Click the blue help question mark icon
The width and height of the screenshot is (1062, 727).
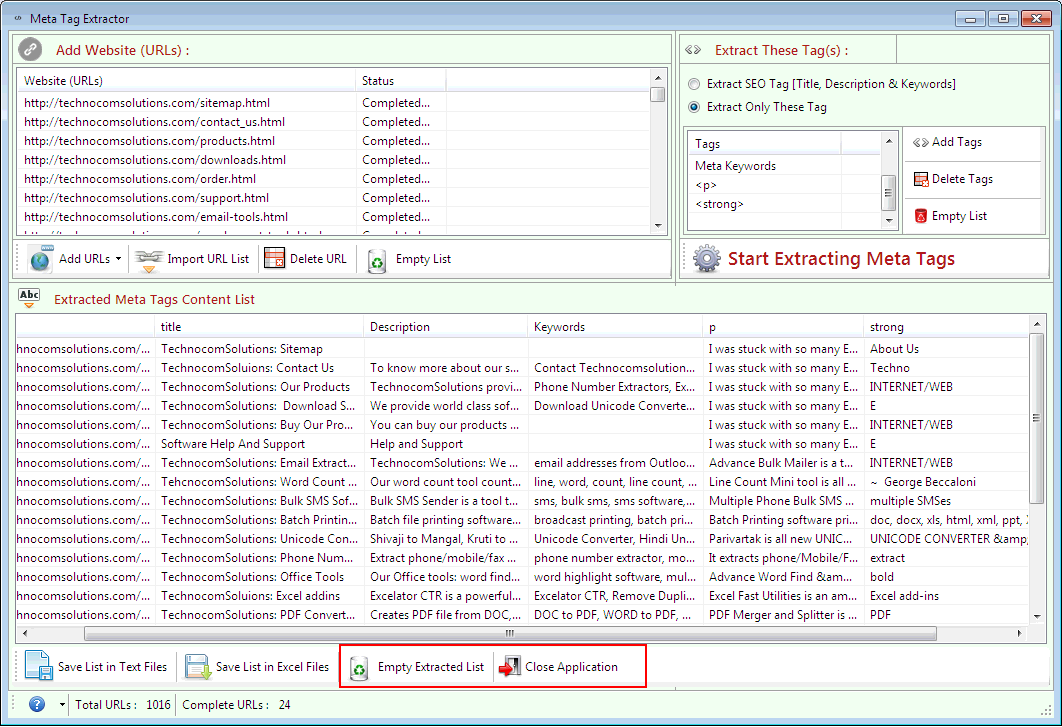click(x=37, y=705)
